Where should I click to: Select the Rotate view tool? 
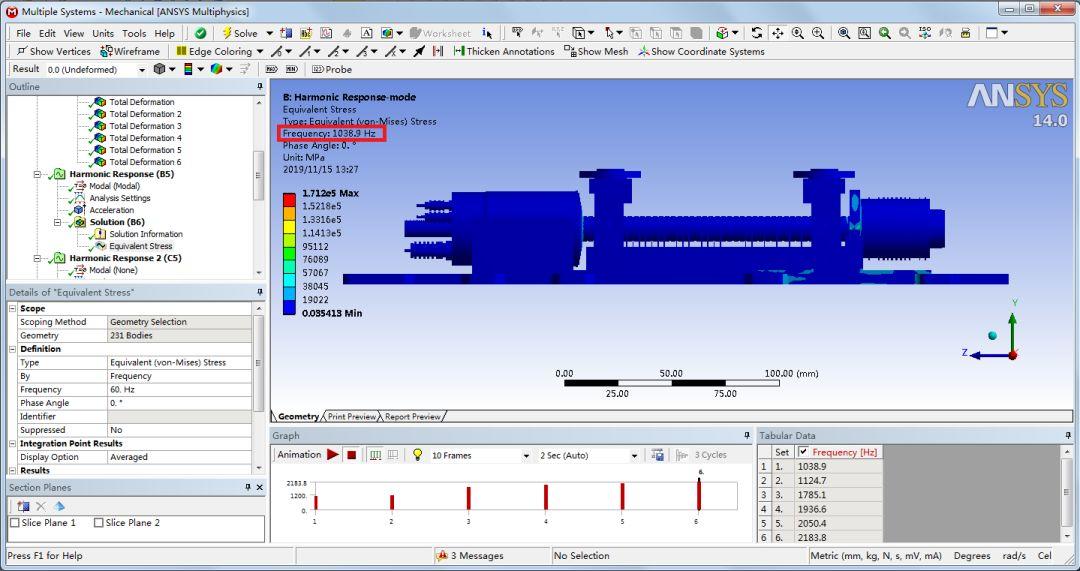(x=757, y=33)
